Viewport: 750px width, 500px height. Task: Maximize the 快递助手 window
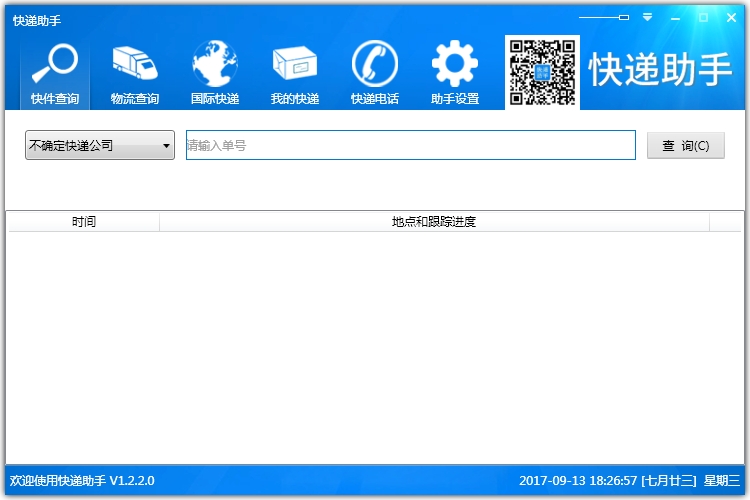(703, 17)
